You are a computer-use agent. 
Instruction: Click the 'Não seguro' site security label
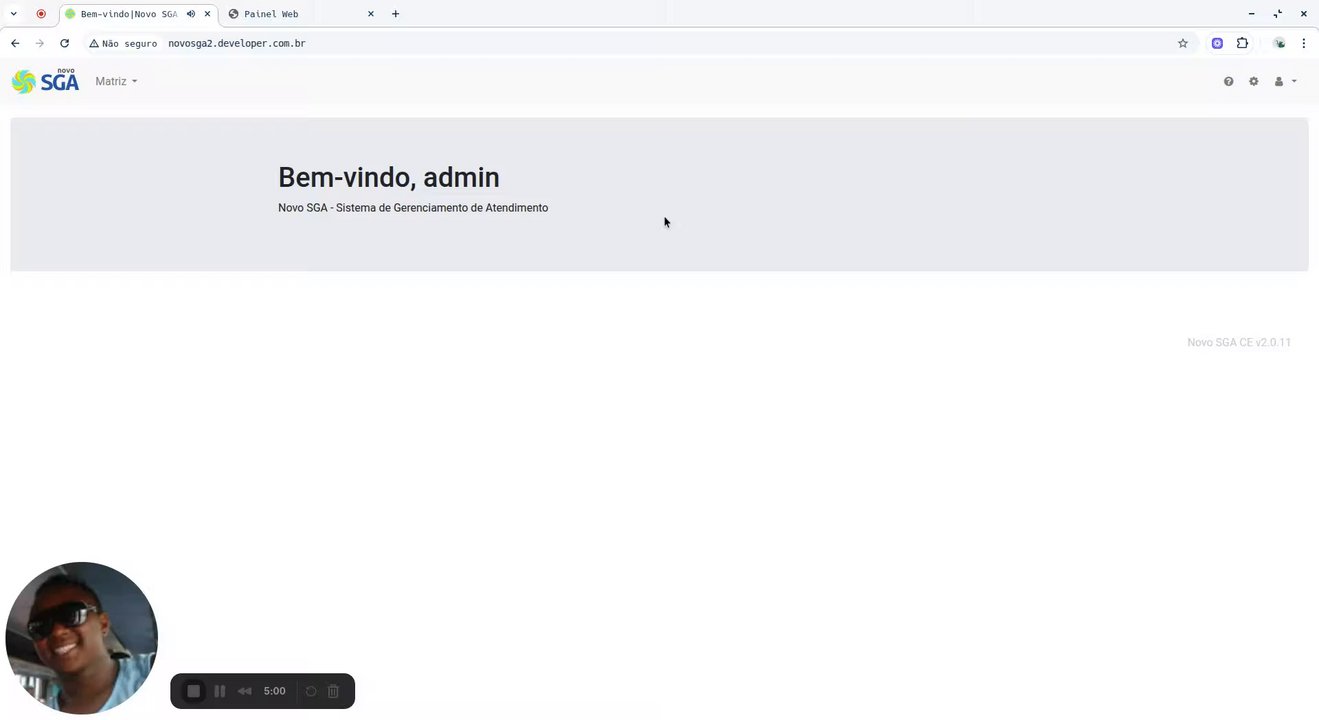point(123,44)
